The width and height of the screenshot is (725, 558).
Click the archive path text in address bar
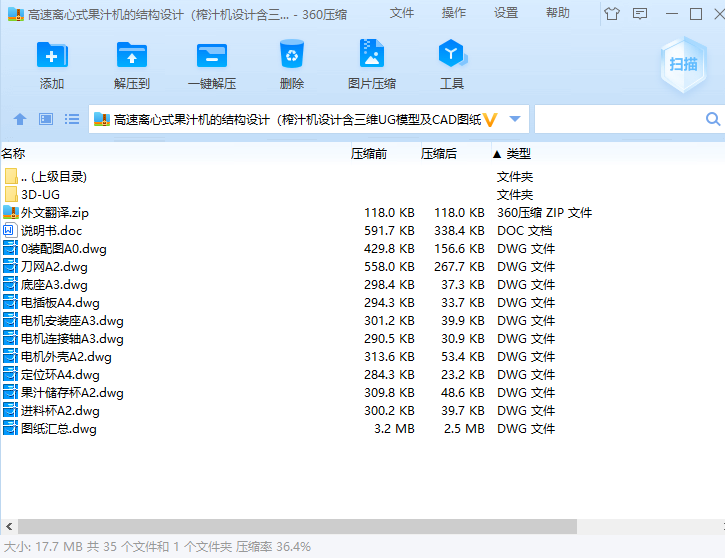(x=297, y=120)
